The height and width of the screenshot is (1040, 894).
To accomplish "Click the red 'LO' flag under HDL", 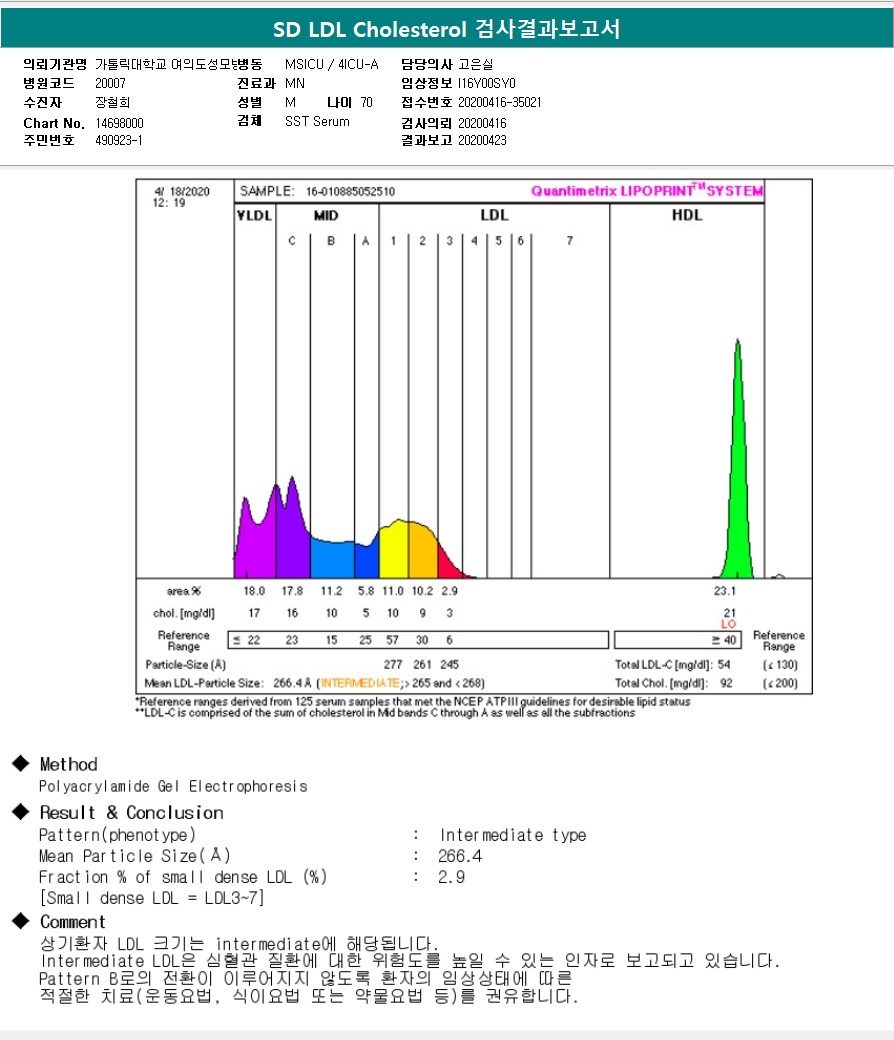I will (x=728, y=624).
